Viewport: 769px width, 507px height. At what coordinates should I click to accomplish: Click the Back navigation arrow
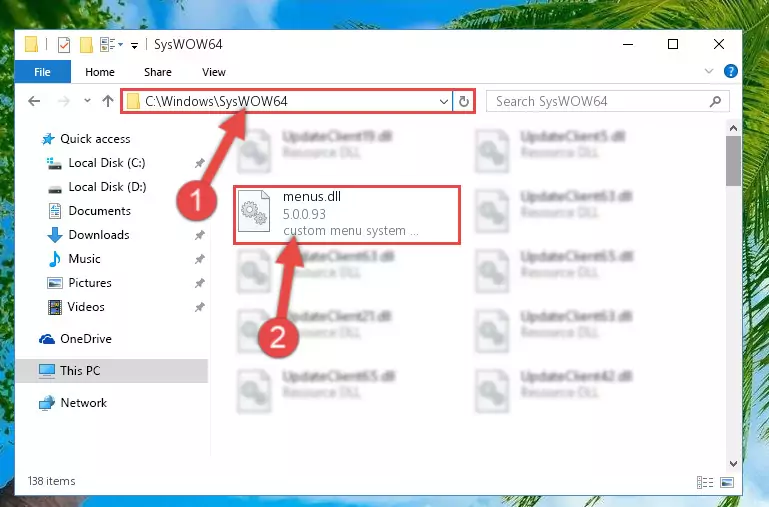[34, 101]
